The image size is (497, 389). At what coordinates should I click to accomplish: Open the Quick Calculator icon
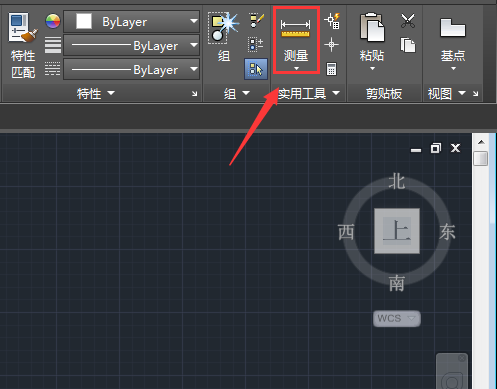tap(331, 69)
